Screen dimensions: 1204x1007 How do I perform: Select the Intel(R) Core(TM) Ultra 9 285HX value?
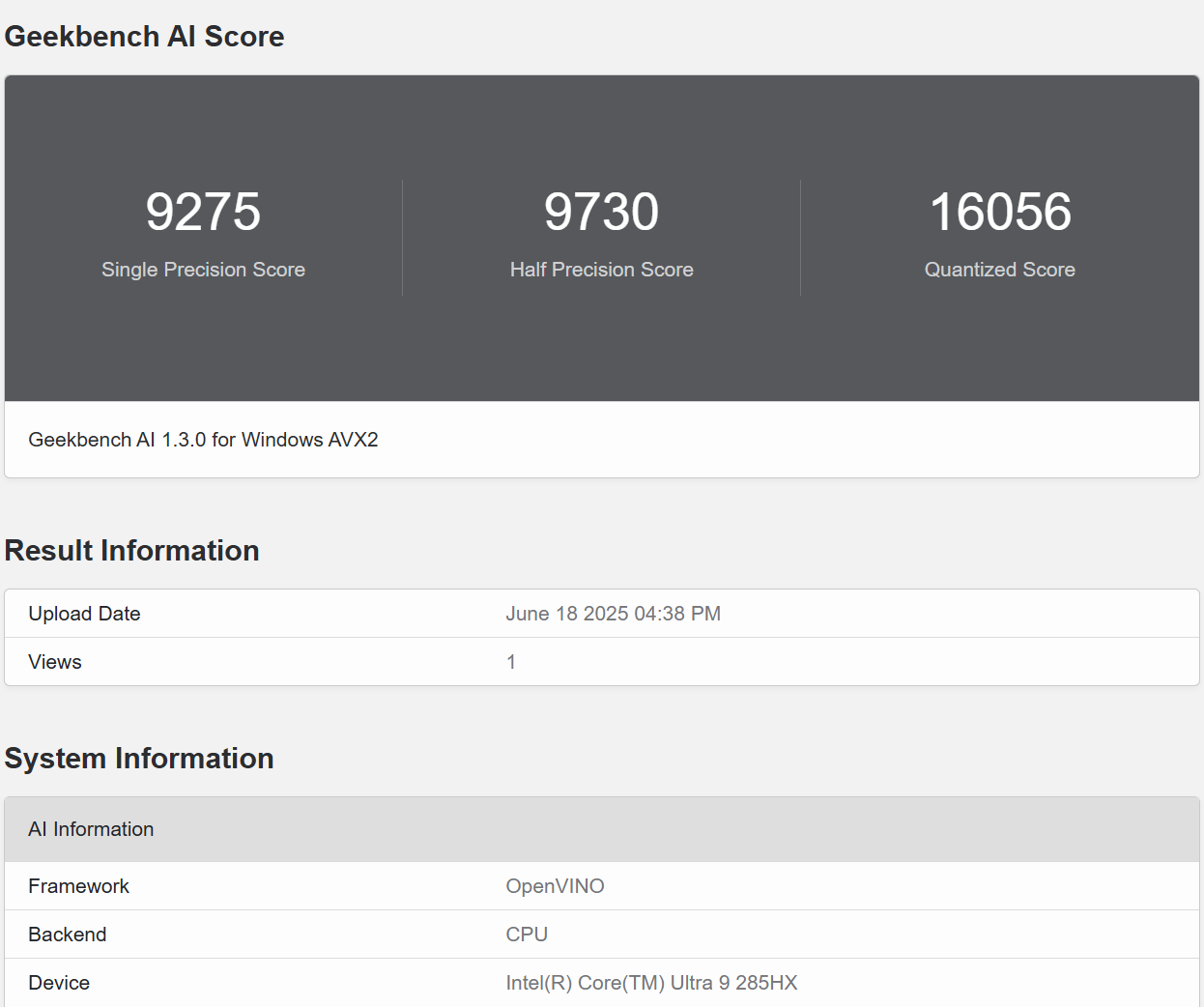tap(651, 983)
